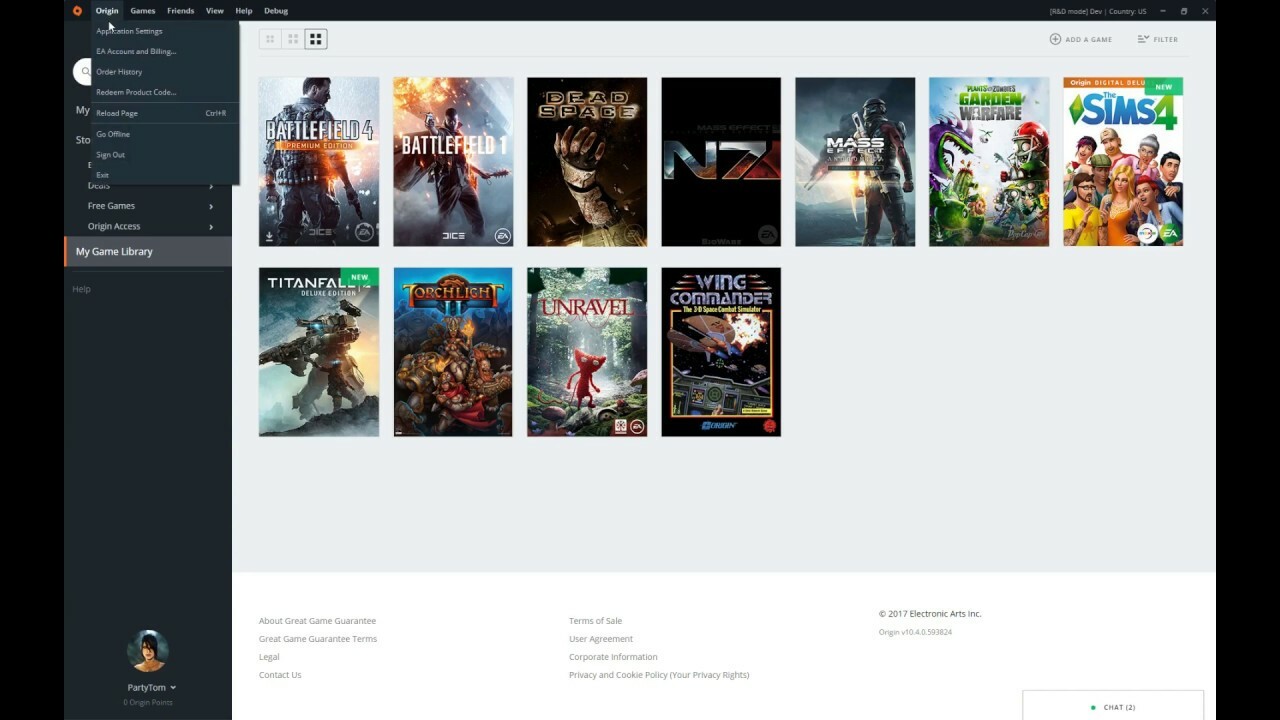Open the Titanfall 2 Deluxe Edition tile
The height and width of the screenshot is (720, 1280).
(x=319, y=352)
